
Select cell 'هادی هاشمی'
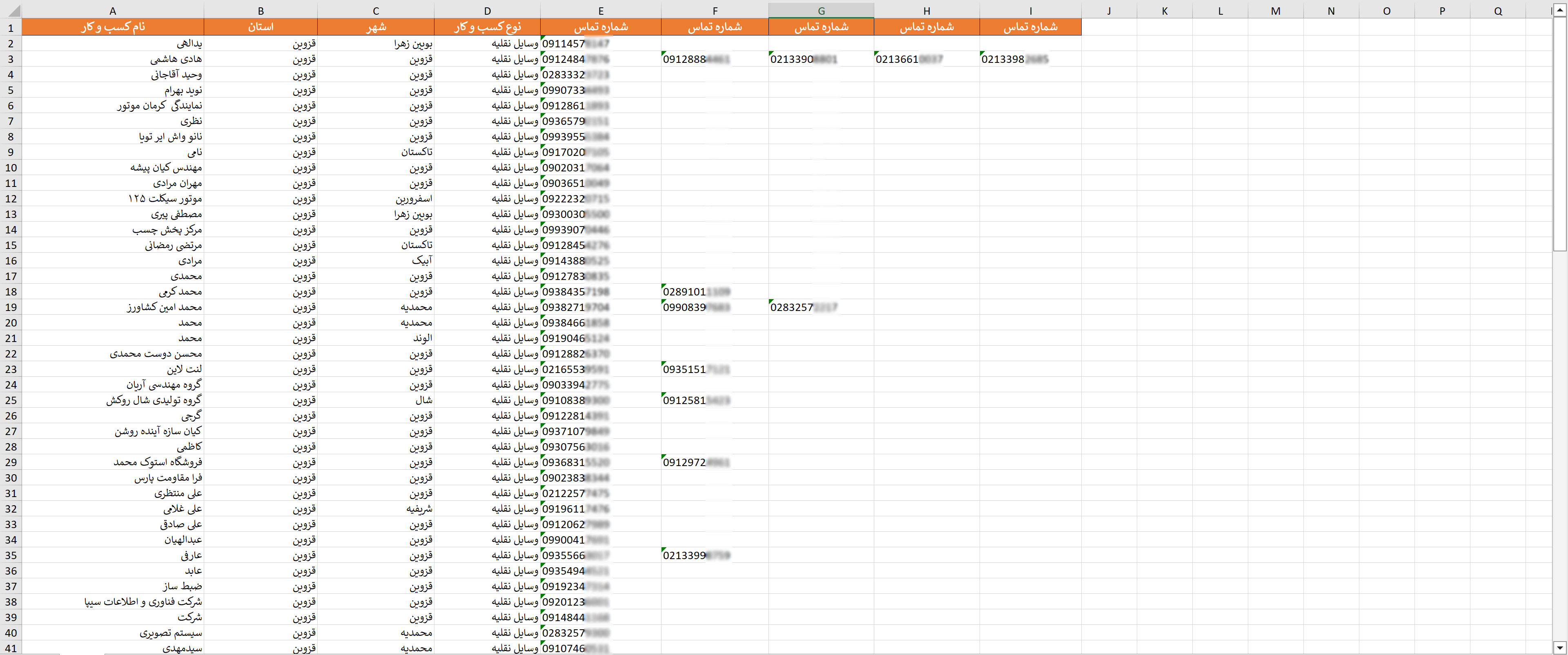[113, 59]
